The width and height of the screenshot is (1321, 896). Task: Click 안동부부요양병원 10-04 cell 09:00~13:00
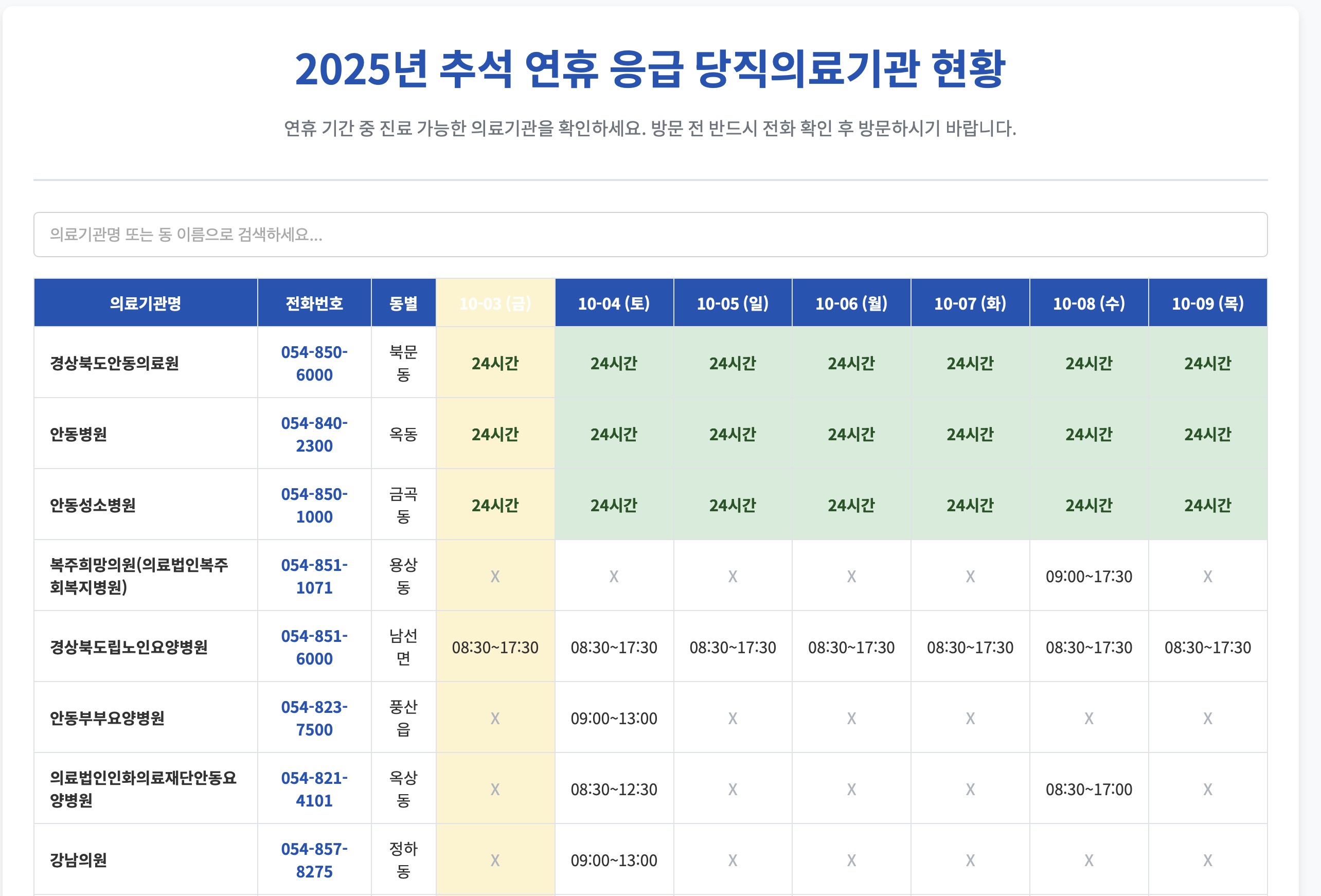point(614,719)
